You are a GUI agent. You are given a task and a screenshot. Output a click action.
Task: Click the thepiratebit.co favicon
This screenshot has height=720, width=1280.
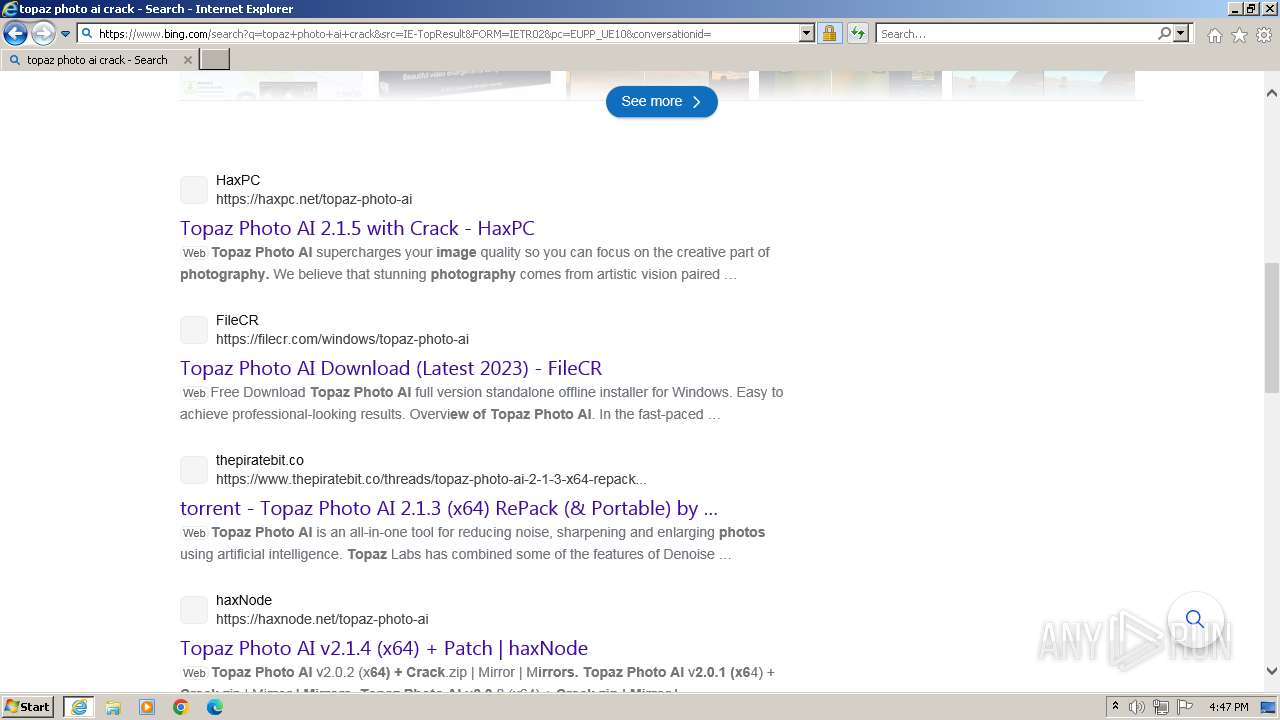(x=194, y=470)
